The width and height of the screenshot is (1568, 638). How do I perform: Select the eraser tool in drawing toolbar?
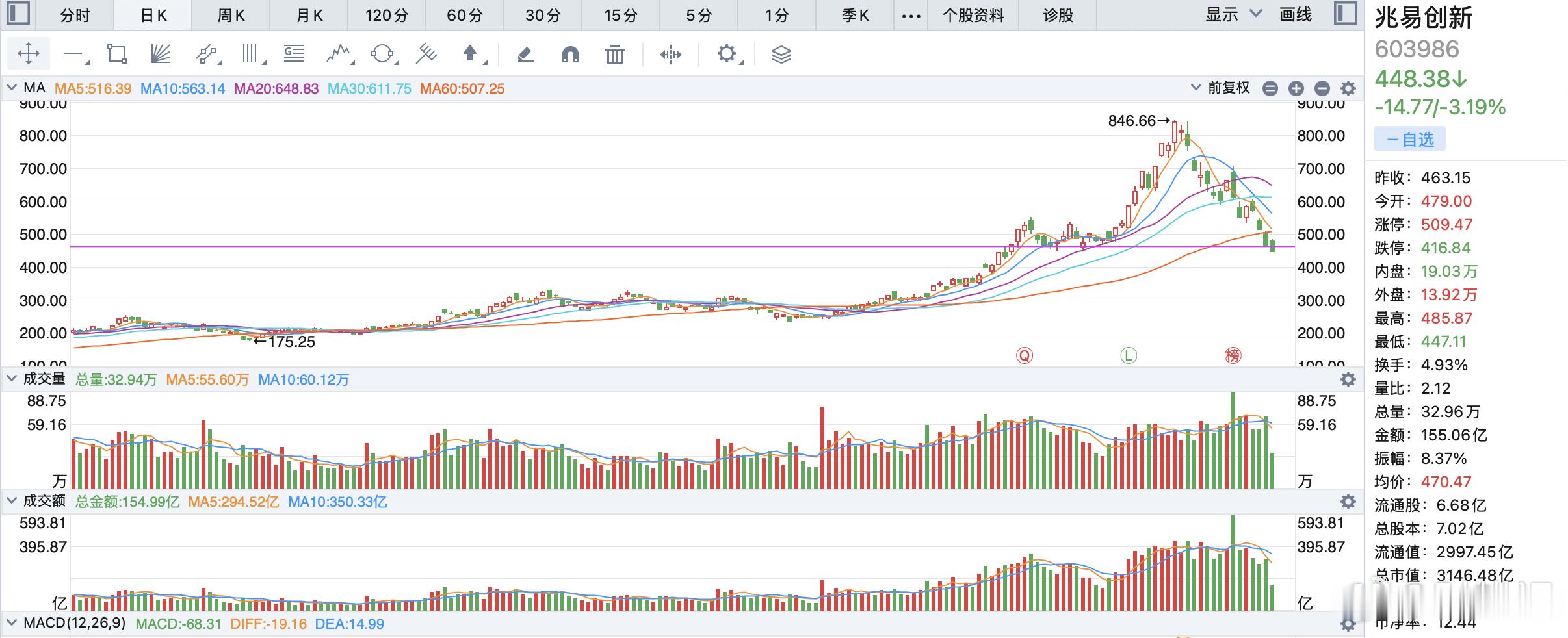pyautogui.click(x=525, y=55)
